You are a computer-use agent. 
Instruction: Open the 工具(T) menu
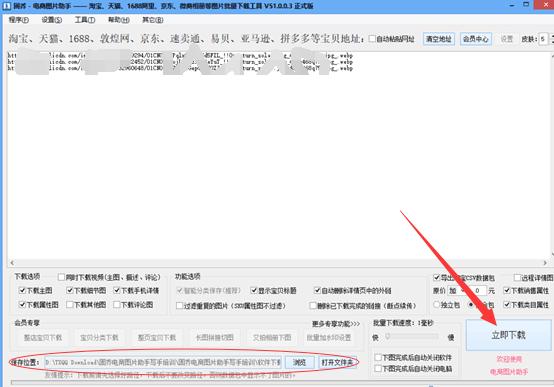point(85,20)
